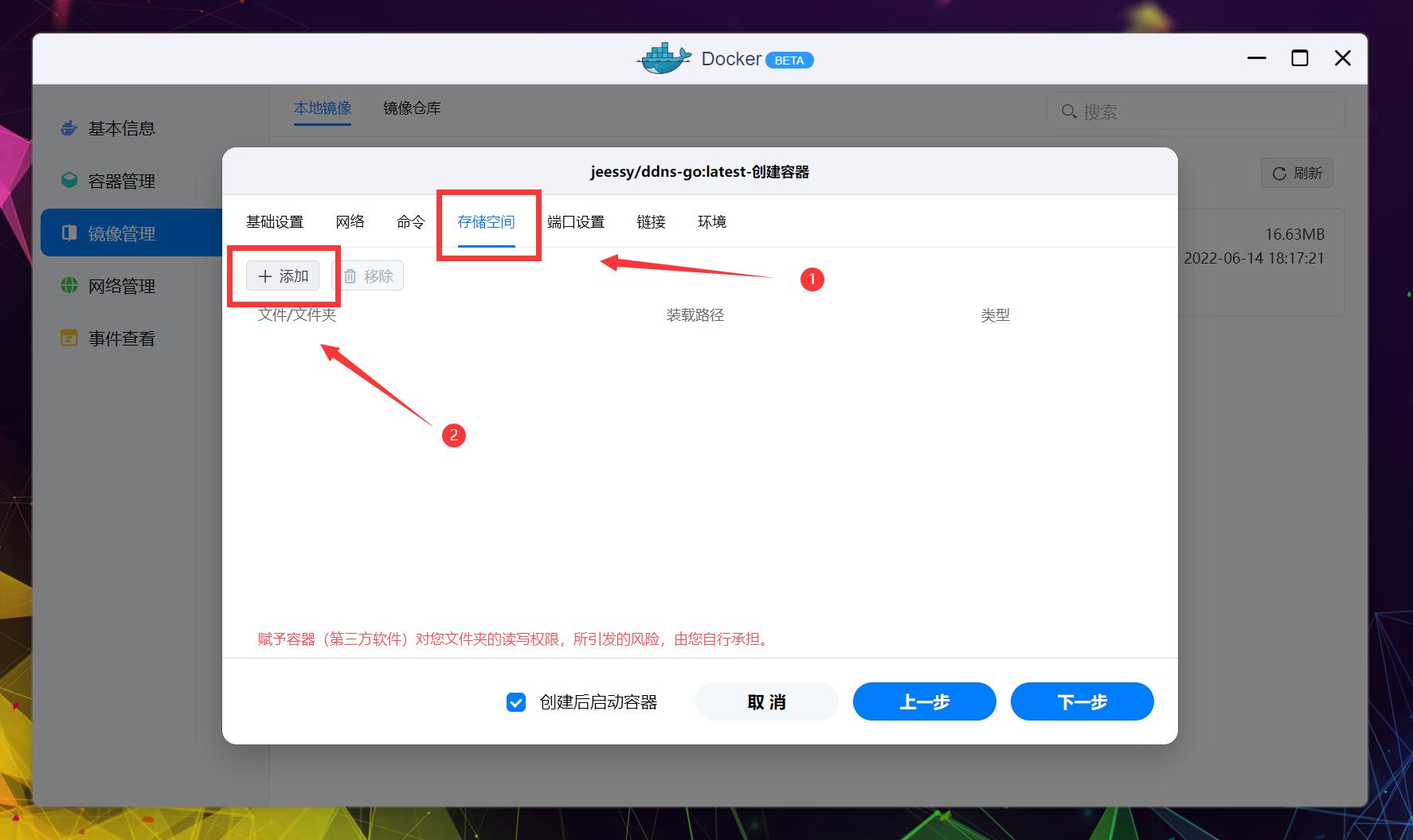The height and width of the screenshot is (840, 1413).
Task: Click inside the 搜索 search field
Action: point(1155,111)
